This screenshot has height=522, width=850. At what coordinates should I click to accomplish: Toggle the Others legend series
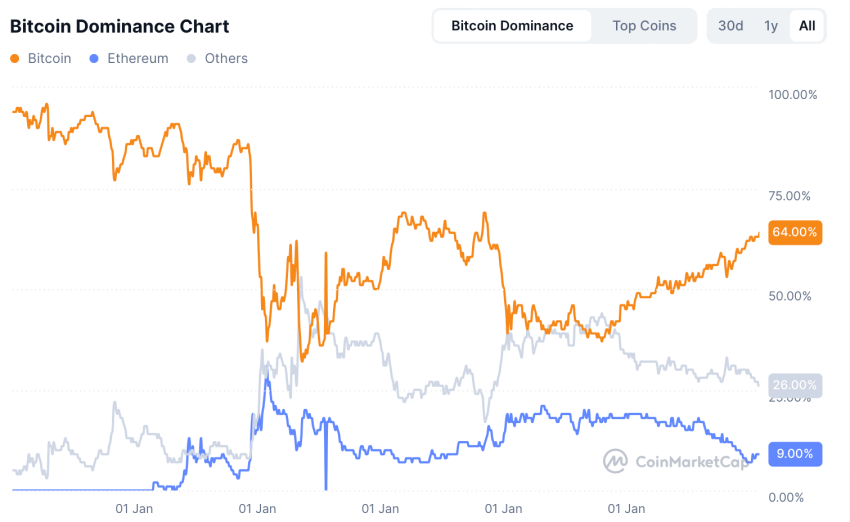[226, 59]
